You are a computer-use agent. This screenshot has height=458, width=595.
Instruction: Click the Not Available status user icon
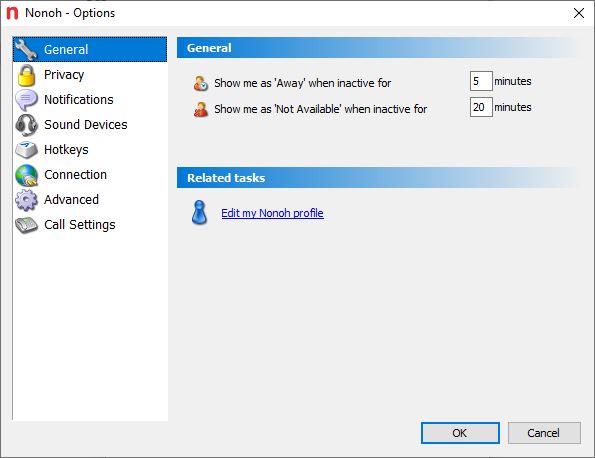[201, 109]
